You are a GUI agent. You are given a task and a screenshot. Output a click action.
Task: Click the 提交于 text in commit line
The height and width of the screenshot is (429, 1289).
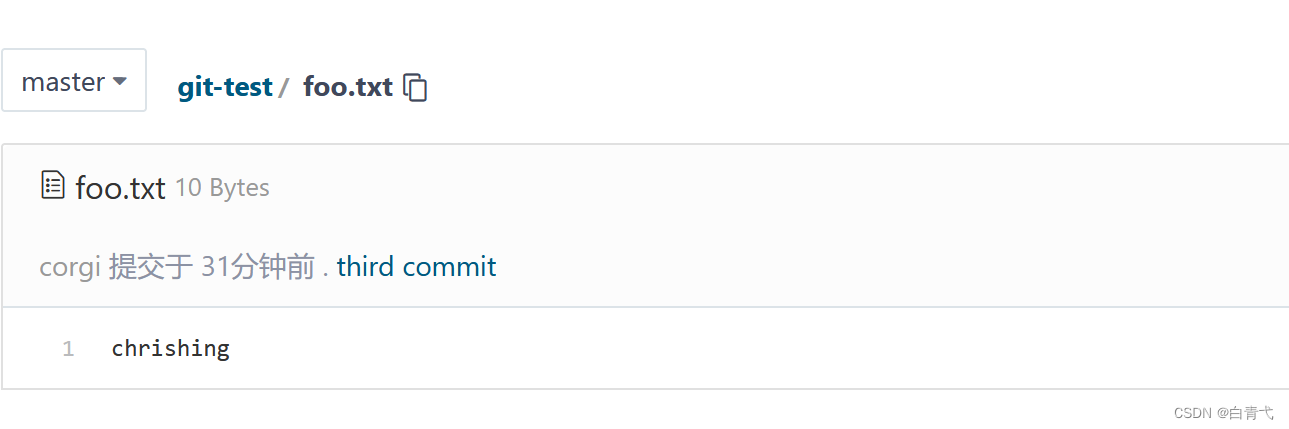[151, 267]
